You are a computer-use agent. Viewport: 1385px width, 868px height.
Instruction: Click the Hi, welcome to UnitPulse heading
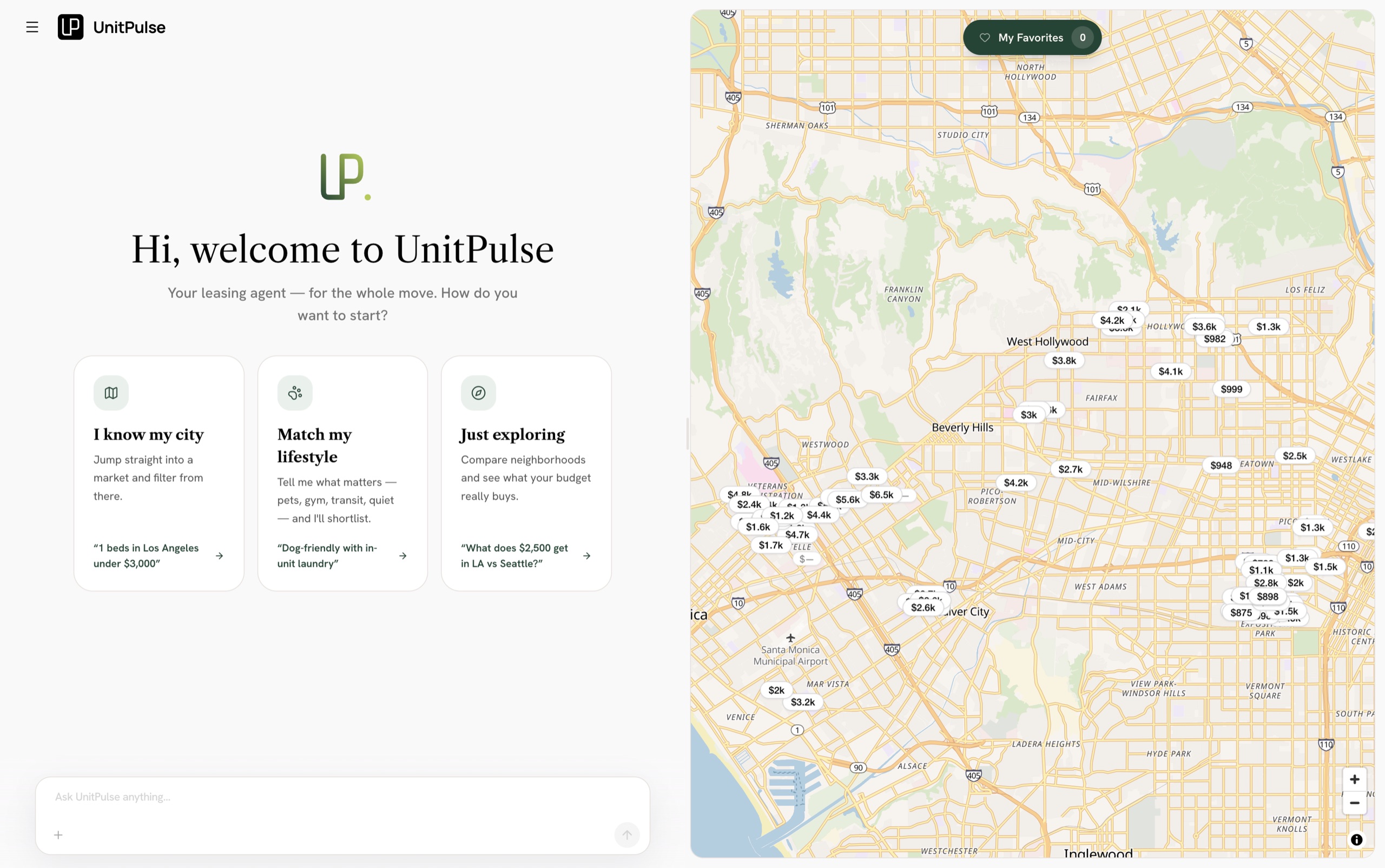coord(343,250)
